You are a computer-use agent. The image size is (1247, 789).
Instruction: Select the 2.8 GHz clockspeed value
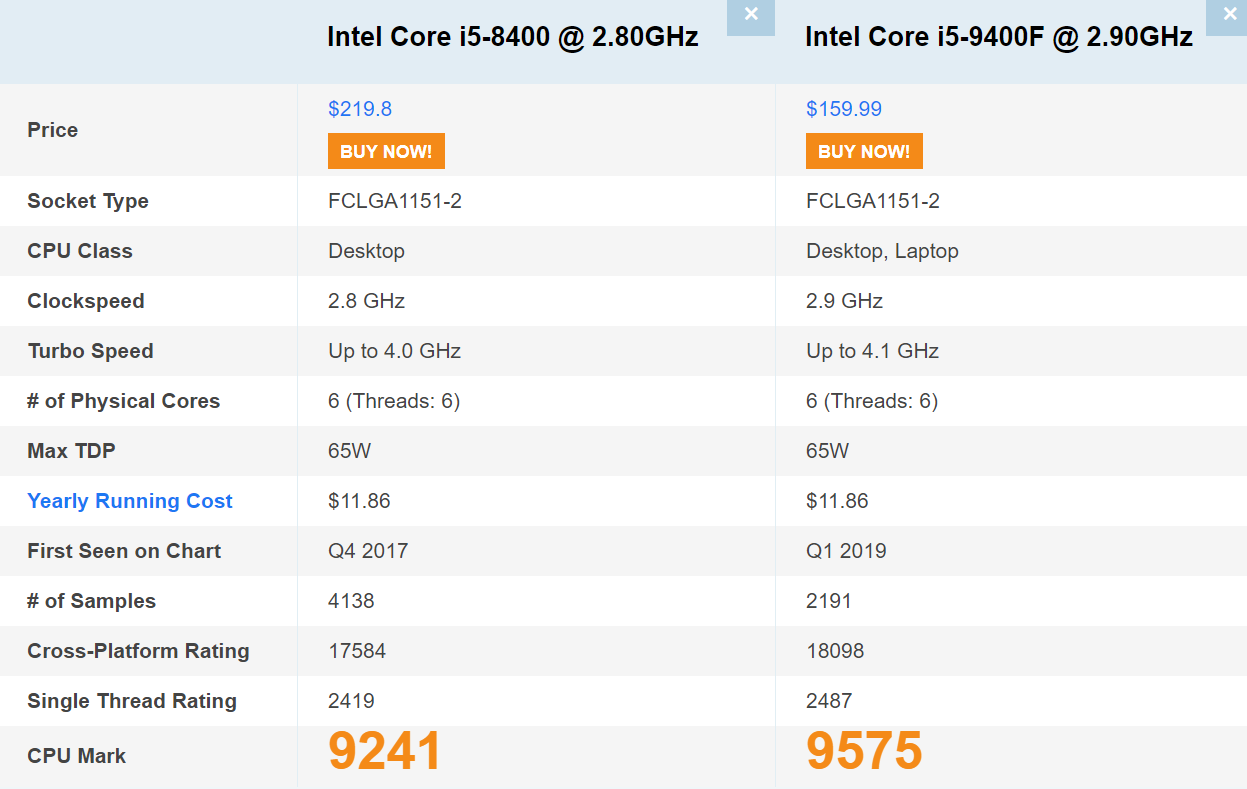point(366,301)
